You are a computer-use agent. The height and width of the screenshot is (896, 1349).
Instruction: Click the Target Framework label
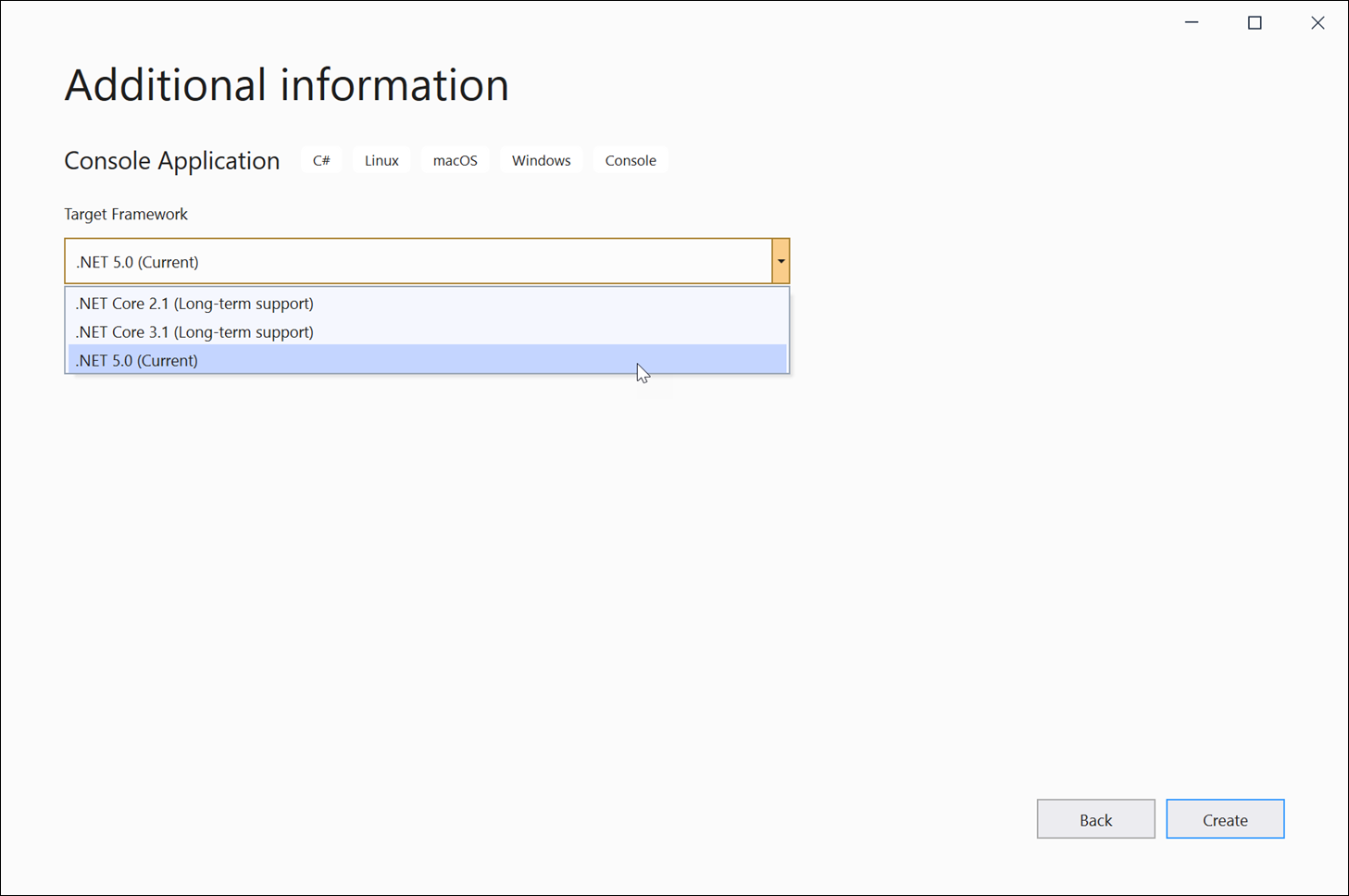(126, 214)
